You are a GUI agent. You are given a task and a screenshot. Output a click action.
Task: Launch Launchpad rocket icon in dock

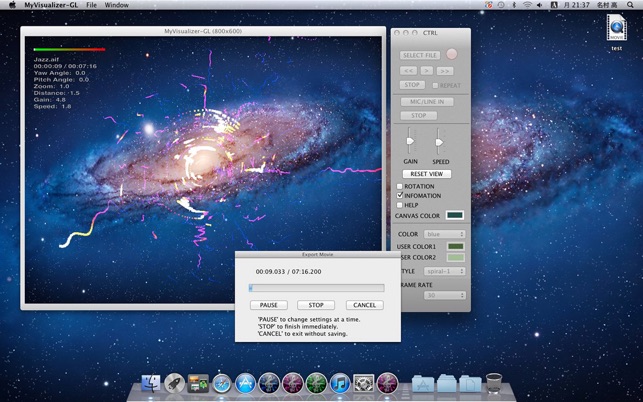[x=175, y=384]
